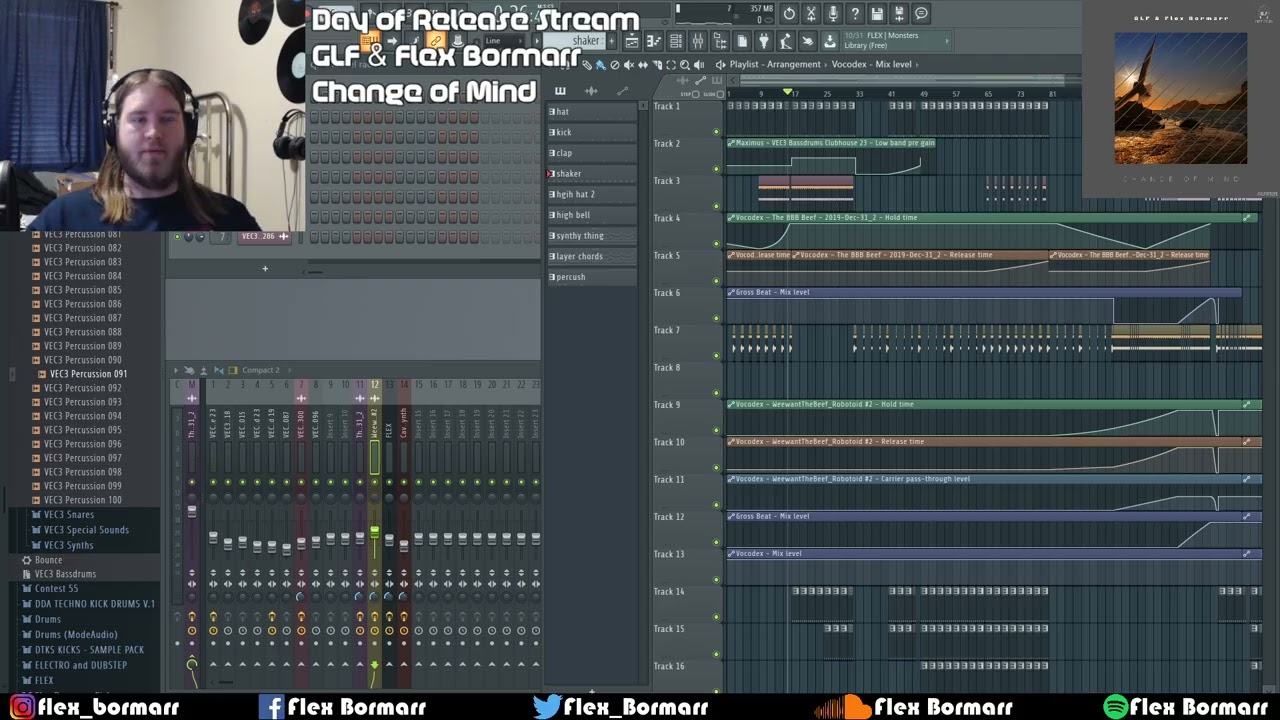Click the channel's mixer track number 7 field
This screenshot has width=1280, height=720.
222,237
